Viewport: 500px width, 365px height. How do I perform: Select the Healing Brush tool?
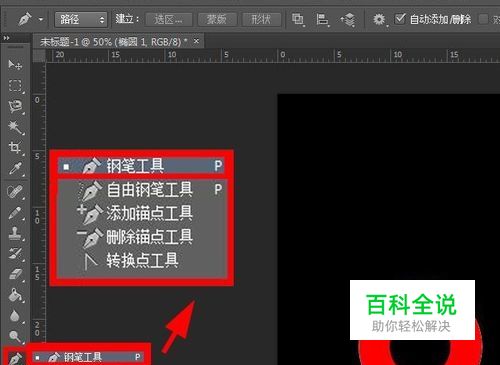(x=15, y=192)
